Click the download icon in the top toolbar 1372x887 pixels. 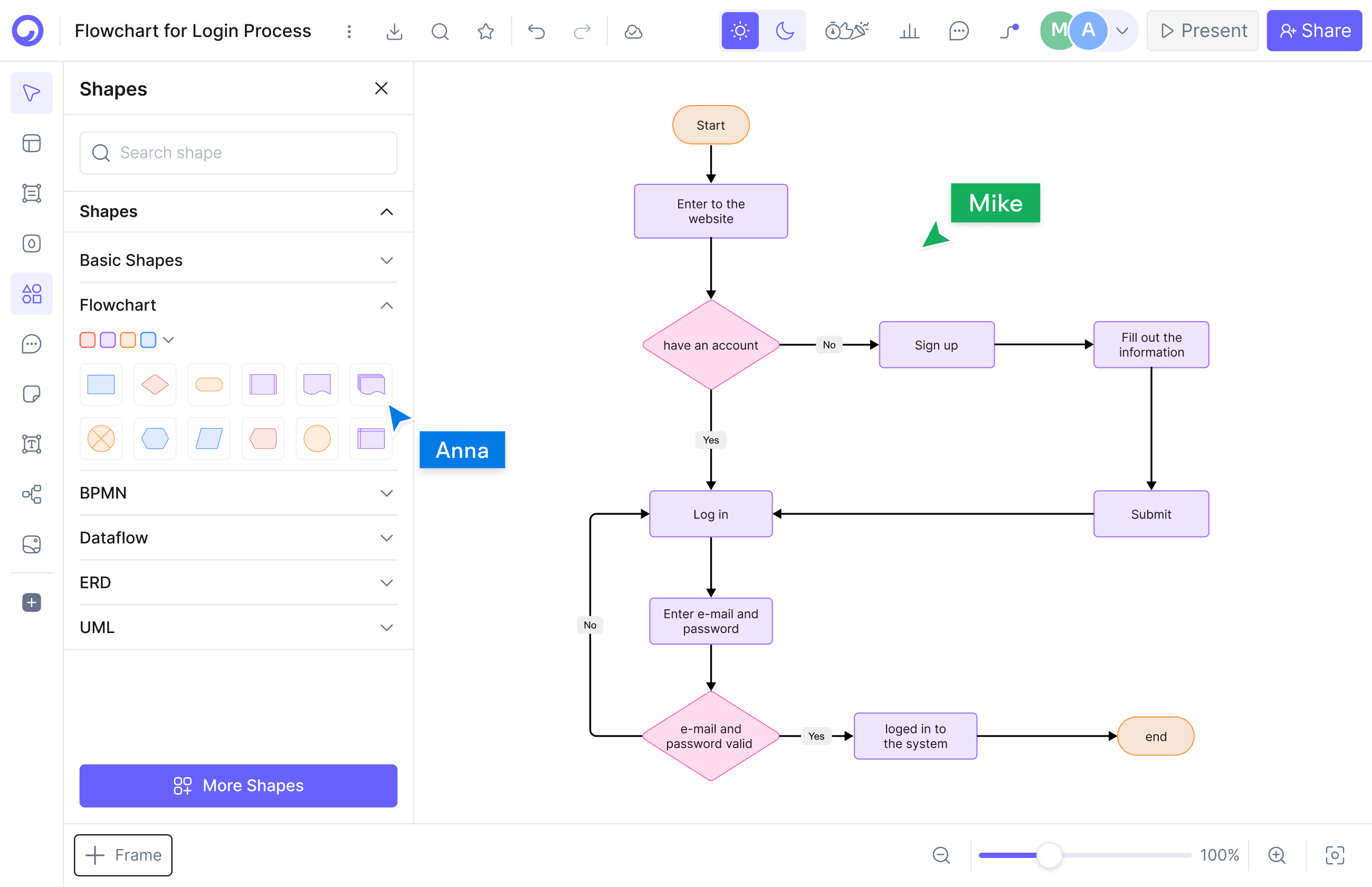394,31
